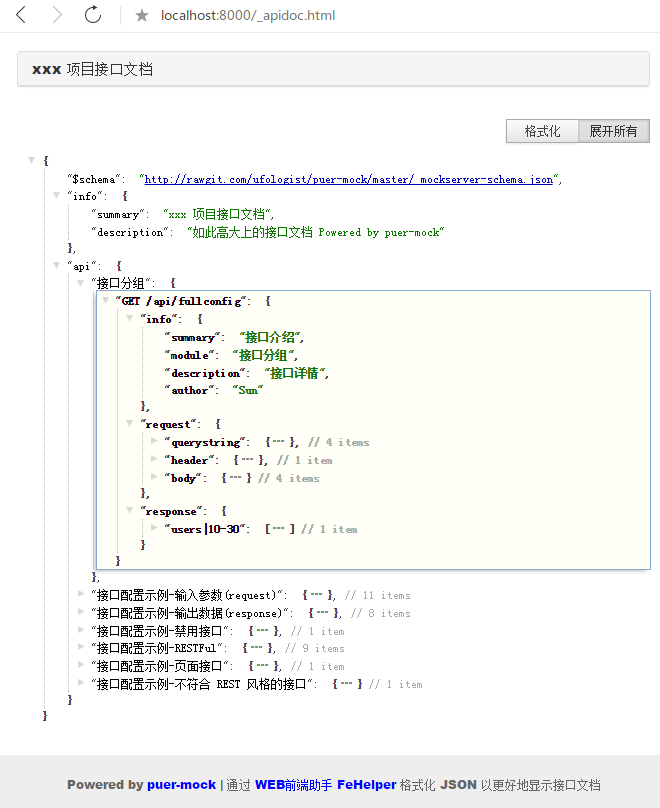The width and height of the screenshot is (660, 808).
Task: Collapse the top-level "info" node
Action: click(x=57, y=195)
